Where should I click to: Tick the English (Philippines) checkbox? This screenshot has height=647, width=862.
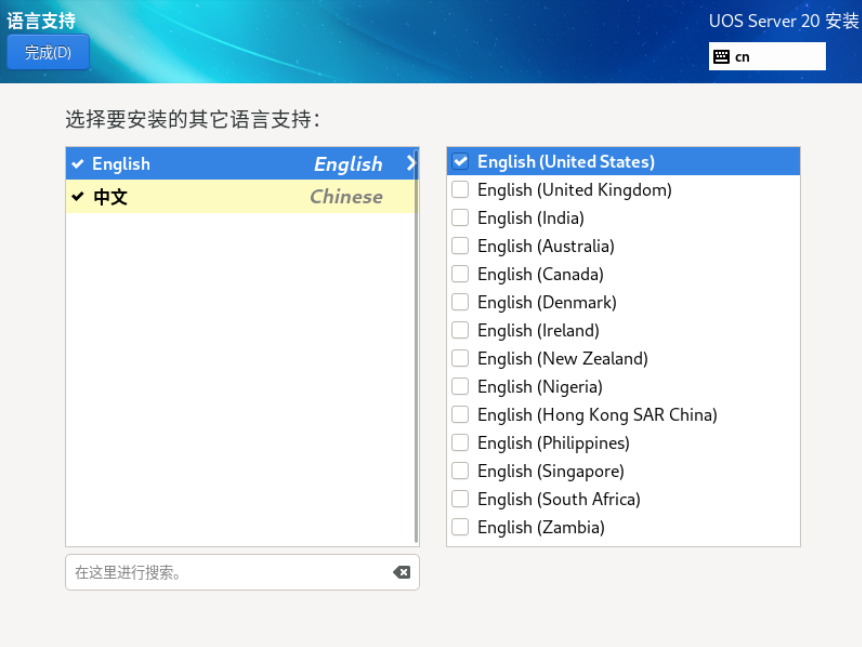(460, 443)
